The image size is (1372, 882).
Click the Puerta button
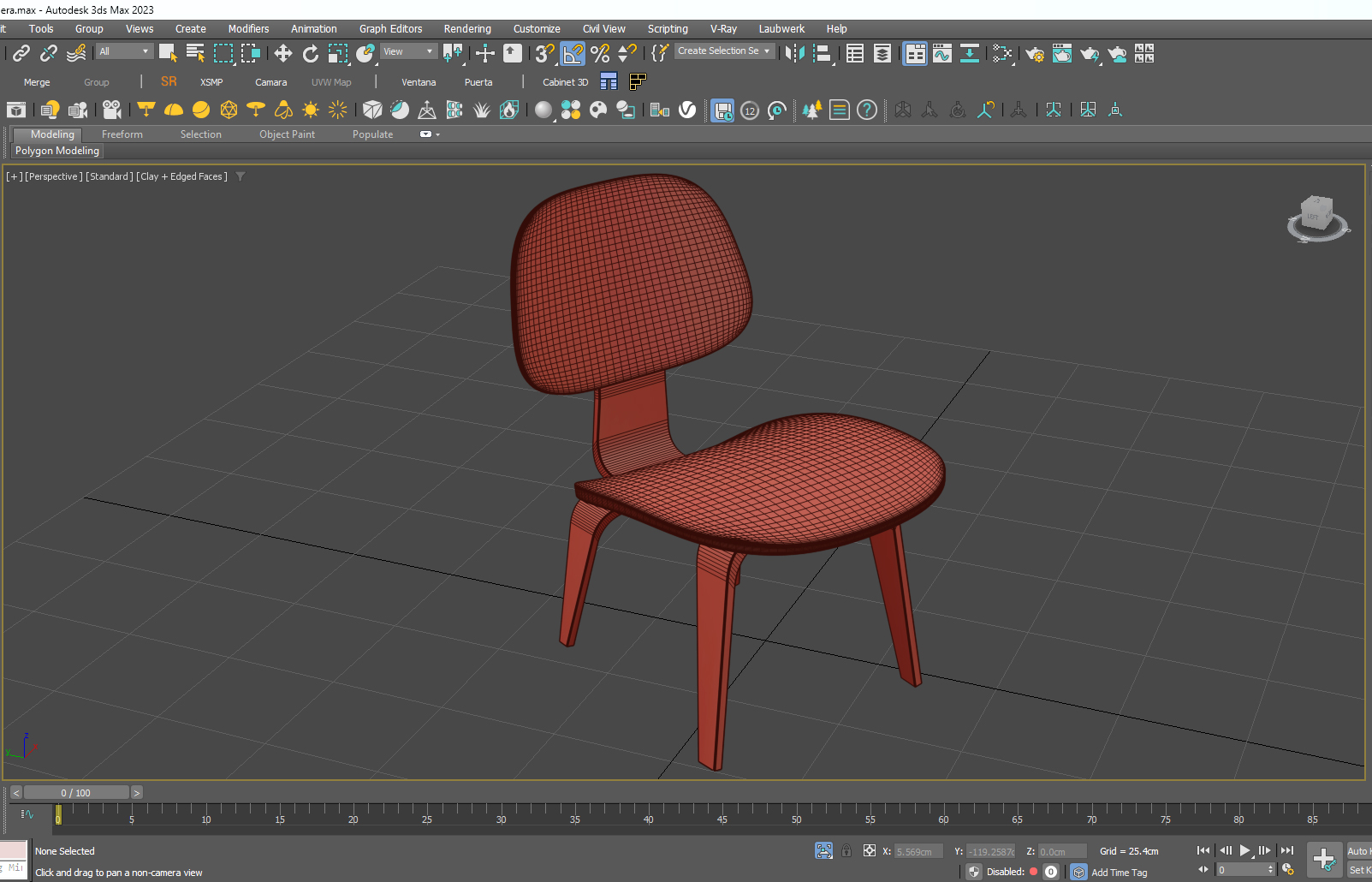point(478,82)
